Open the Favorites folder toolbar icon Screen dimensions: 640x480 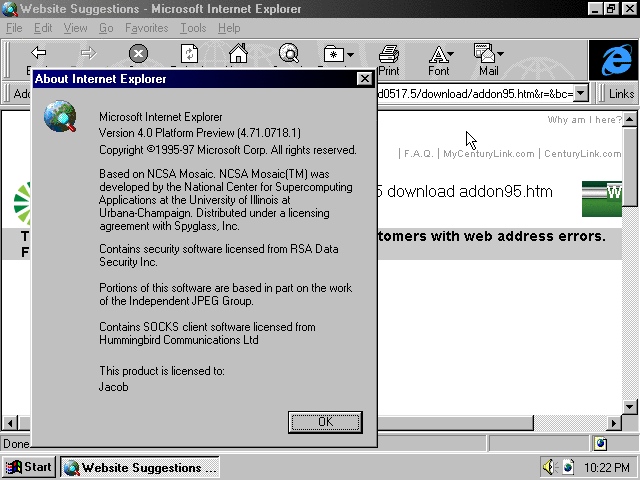pyautogui.click(x=334, y=54)
